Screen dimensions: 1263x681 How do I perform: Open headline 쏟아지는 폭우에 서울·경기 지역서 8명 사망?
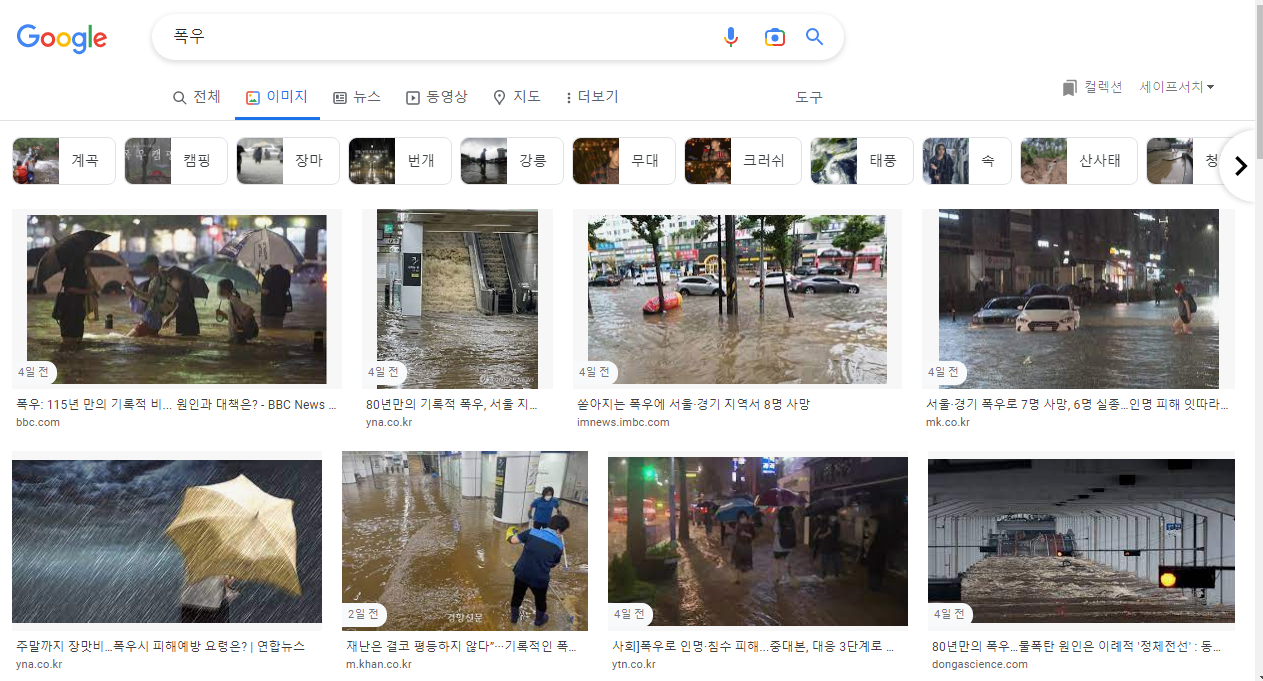[x=693, y=405]
